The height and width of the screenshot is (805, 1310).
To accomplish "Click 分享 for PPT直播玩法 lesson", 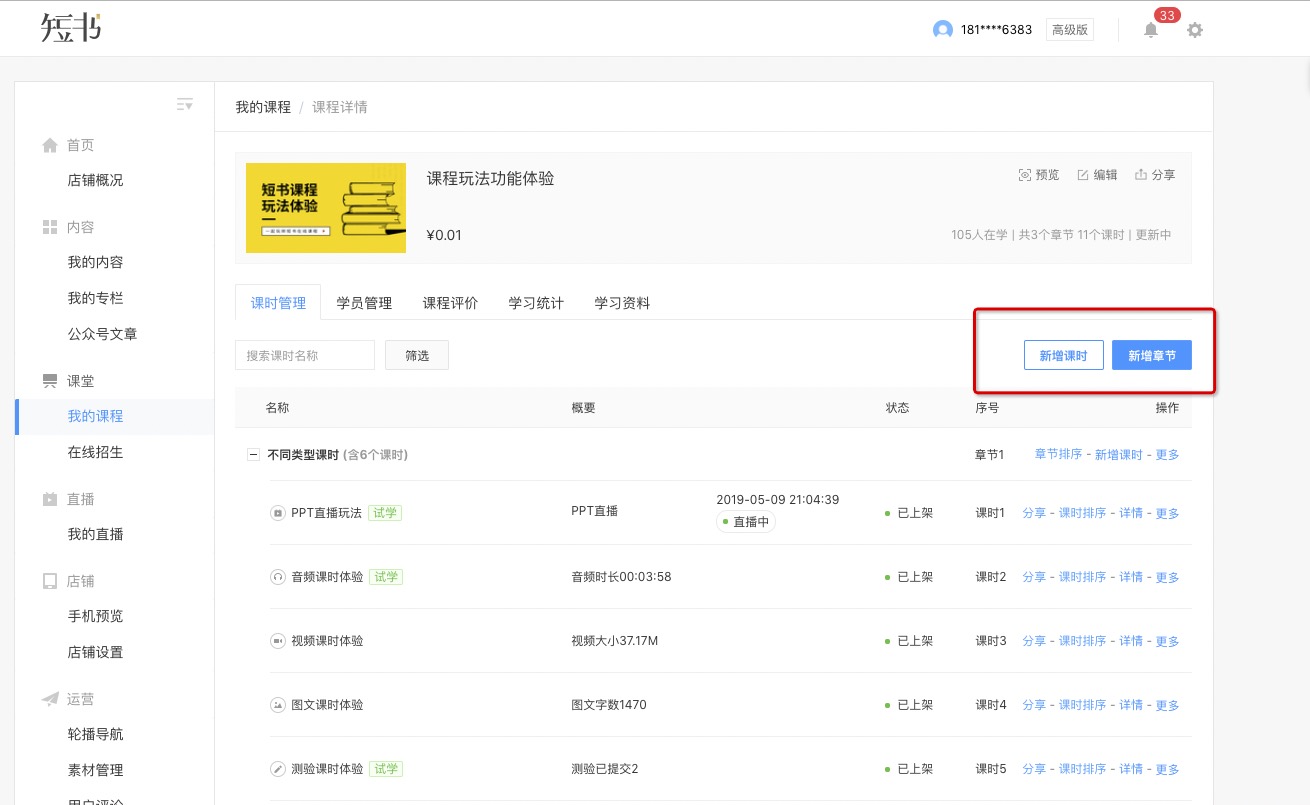I will click(1034, 513).
